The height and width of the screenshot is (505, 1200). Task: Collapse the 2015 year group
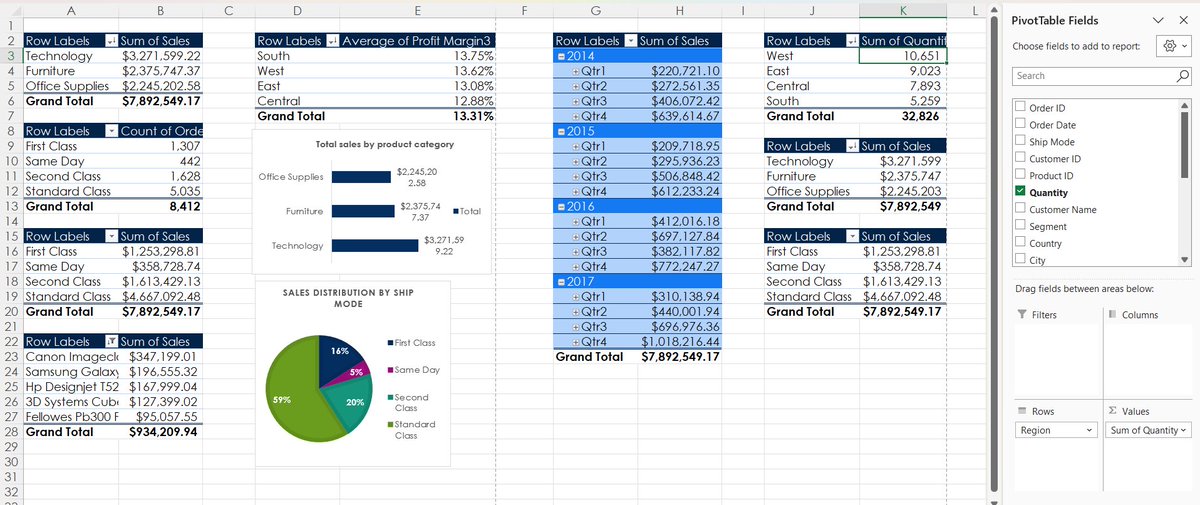point(560,131)
